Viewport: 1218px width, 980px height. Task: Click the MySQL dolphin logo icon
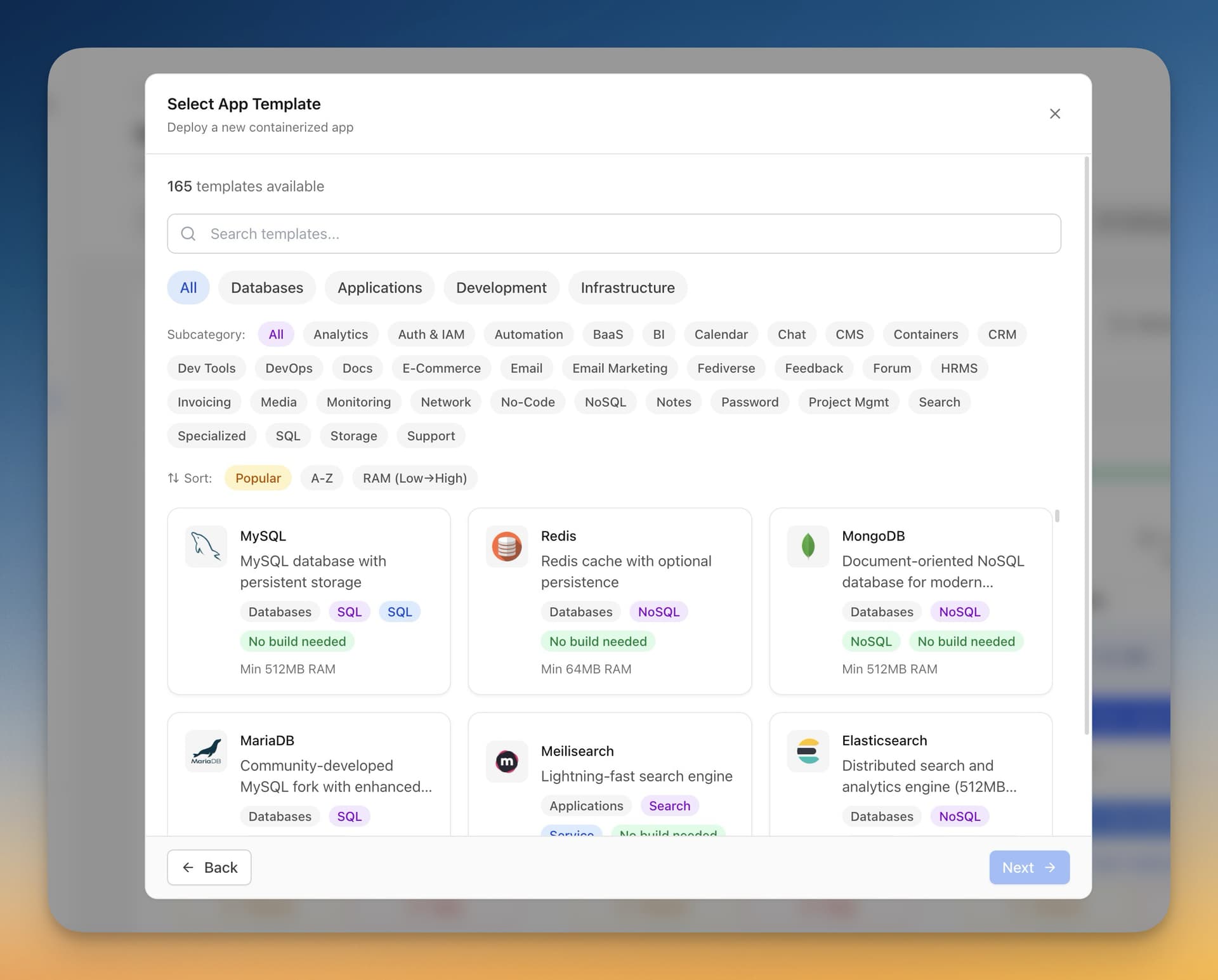pyautogui.click(x=206, y=546)
